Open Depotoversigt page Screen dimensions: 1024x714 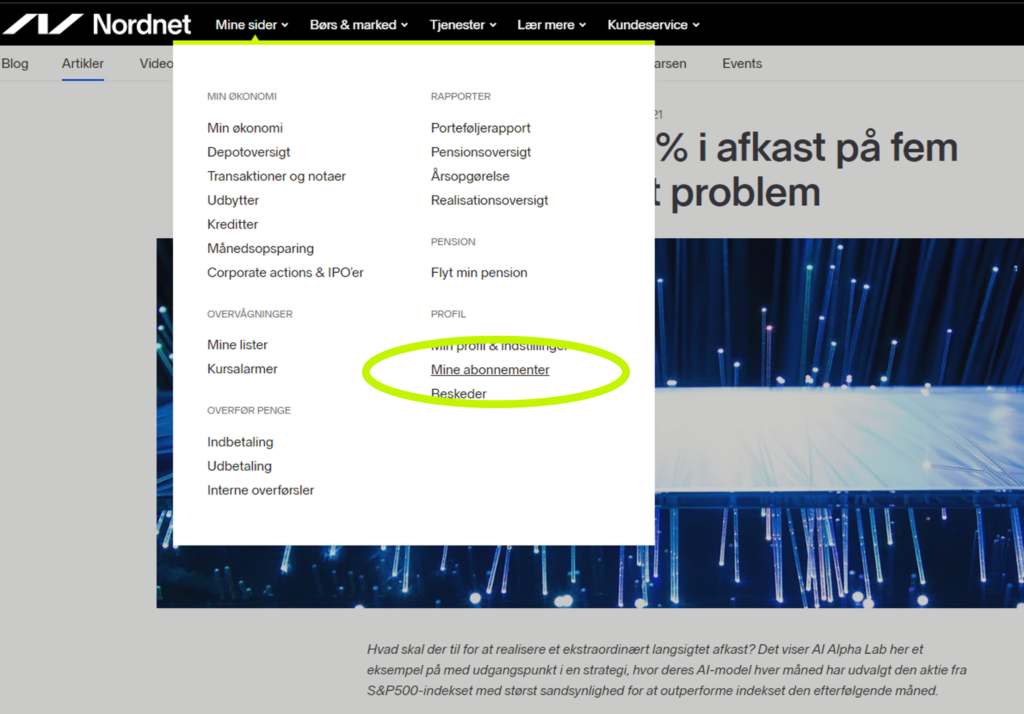[x=248, y=152]
